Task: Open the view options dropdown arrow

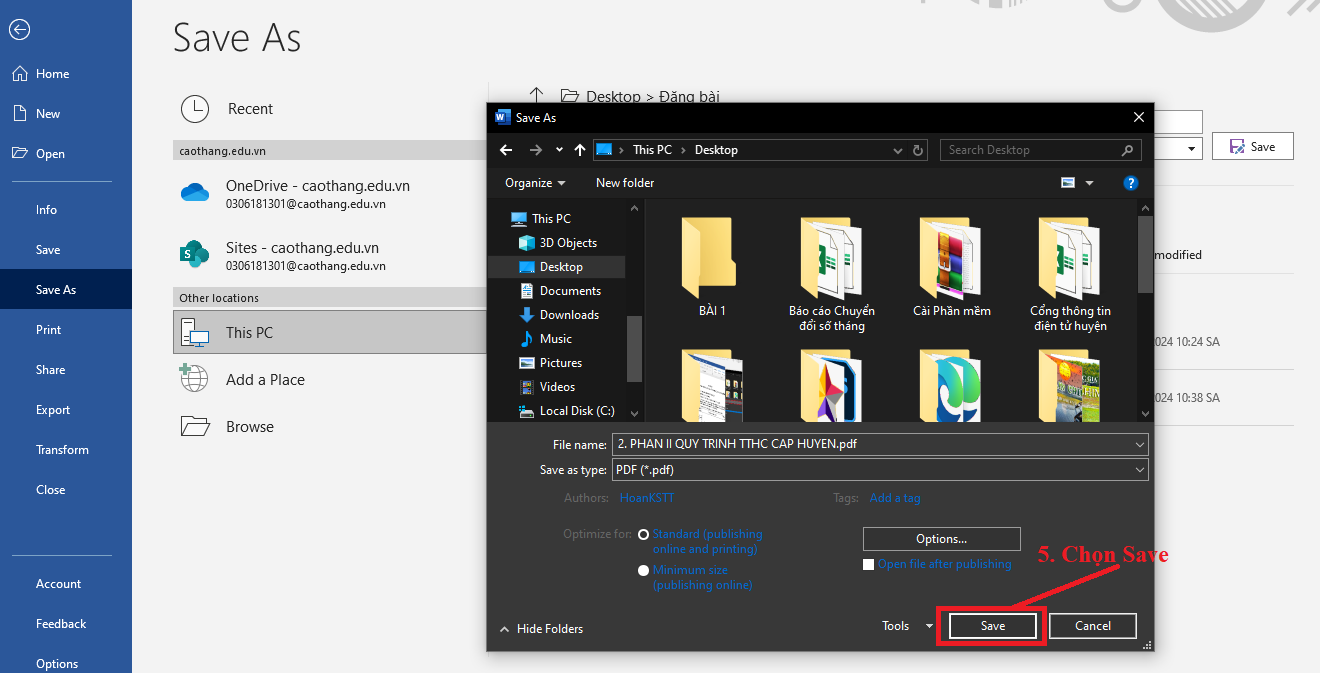Action: (1089, 183)
